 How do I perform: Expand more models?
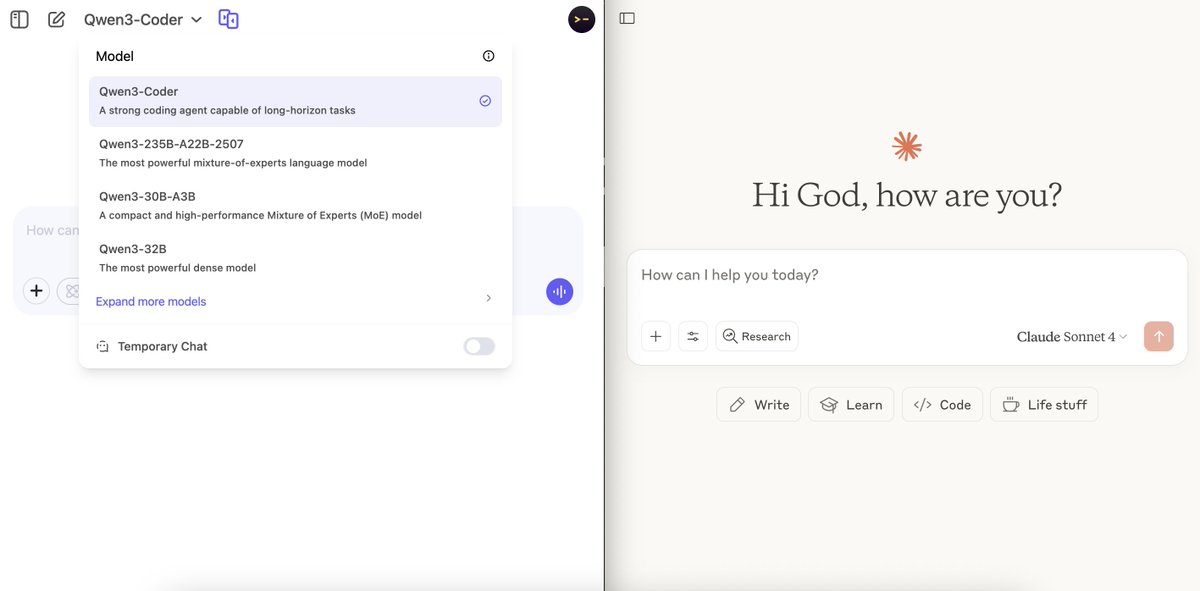[150, 301]
